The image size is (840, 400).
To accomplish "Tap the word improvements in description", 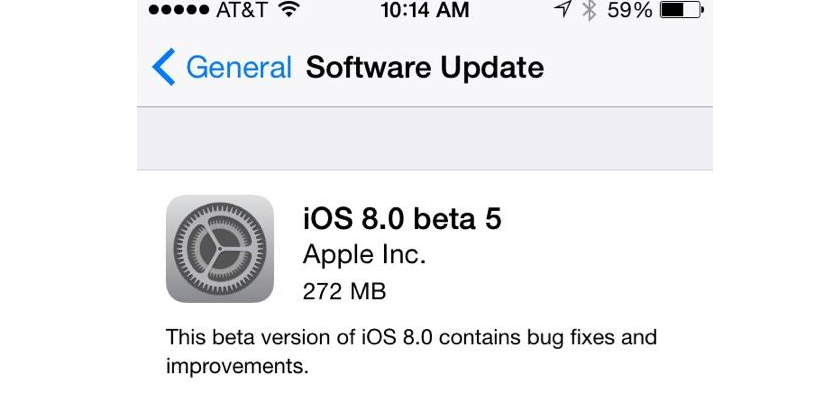I will coord(237,366).
